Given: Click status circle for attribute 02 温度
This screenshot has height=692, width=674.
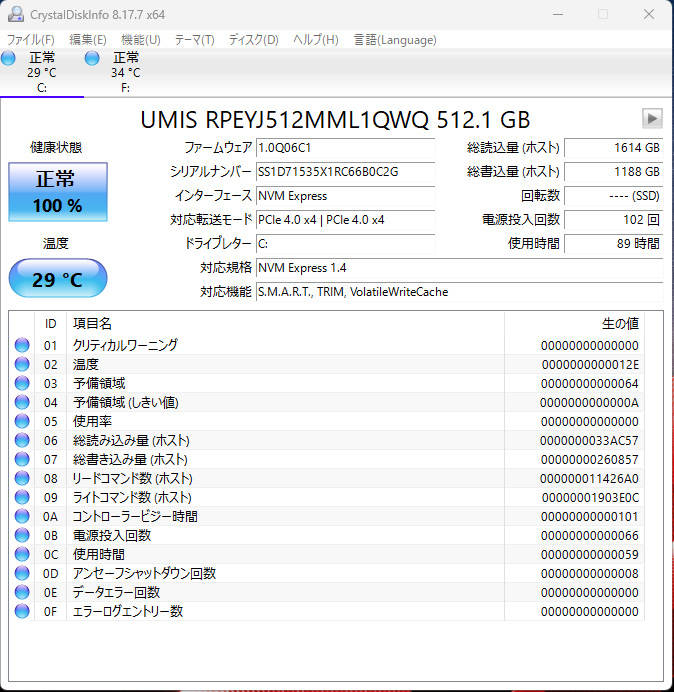Looking at the screenshot, I should (22, 364).
